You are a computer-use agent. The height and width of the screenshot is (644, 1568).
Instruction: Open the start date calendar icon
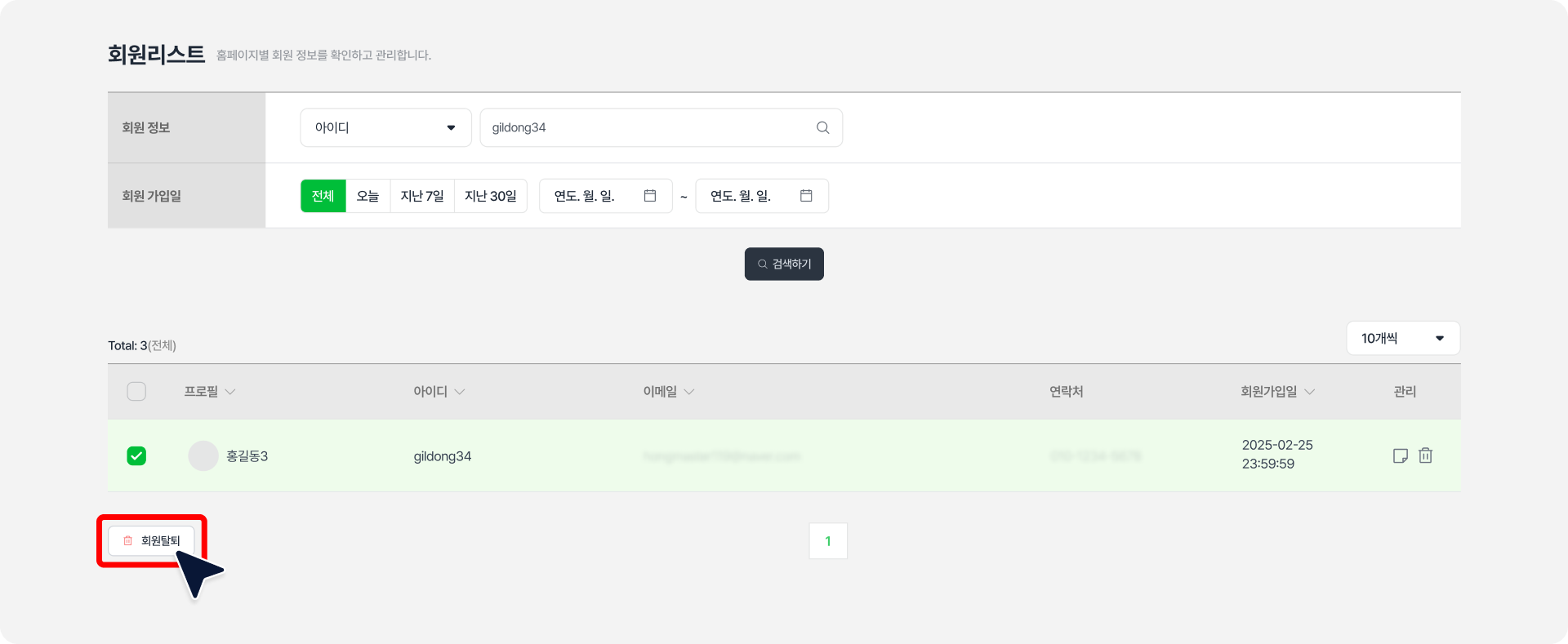click(650, 196)
